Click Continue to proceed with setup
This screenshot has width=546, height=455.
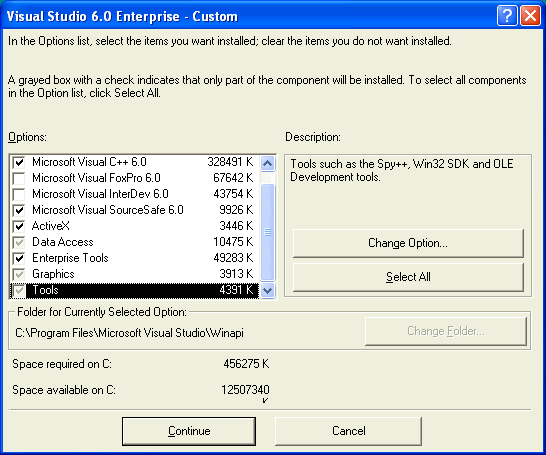(189, 431)
